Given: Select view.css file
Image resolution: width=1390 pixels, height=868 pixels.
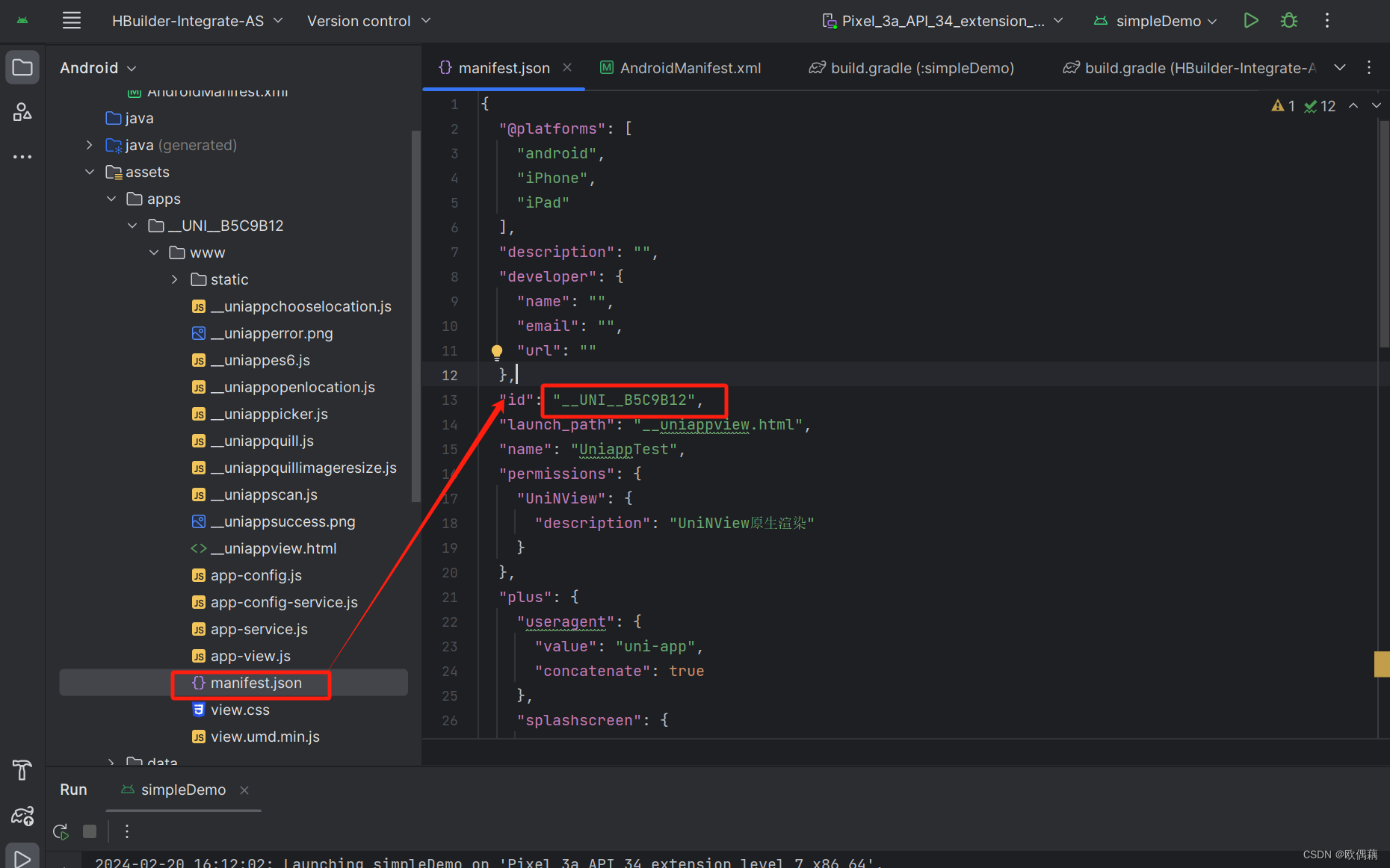Looking at the screenshot, I should (231, 710).
